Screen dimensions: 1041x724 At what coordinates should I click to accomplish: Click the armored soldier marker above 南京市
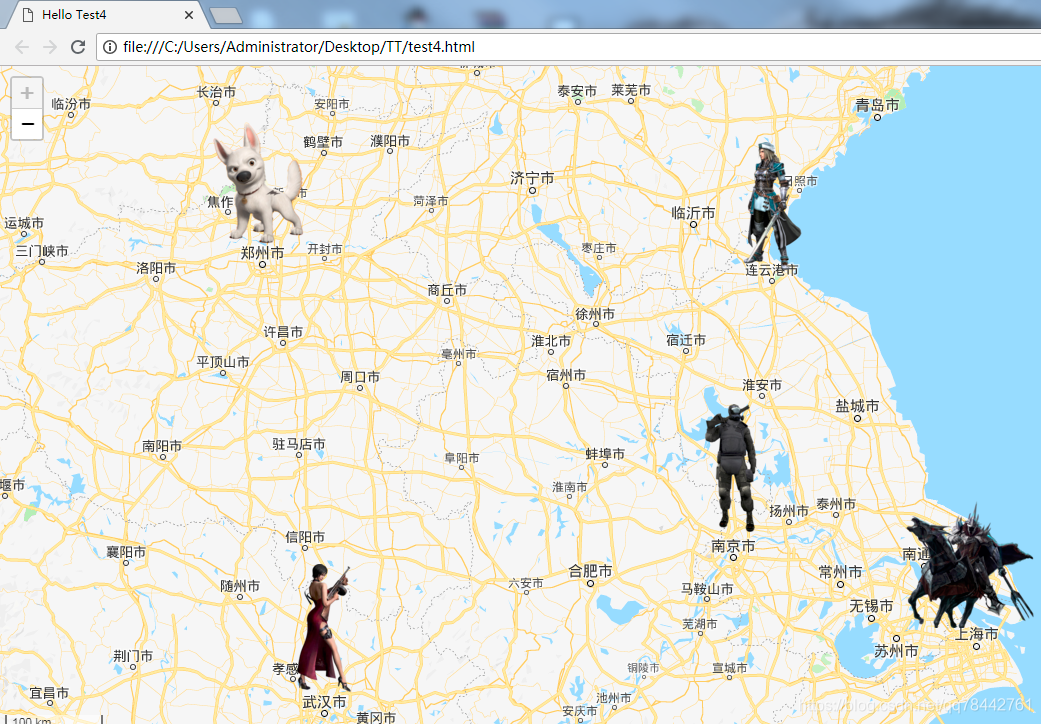coord(731,467)
